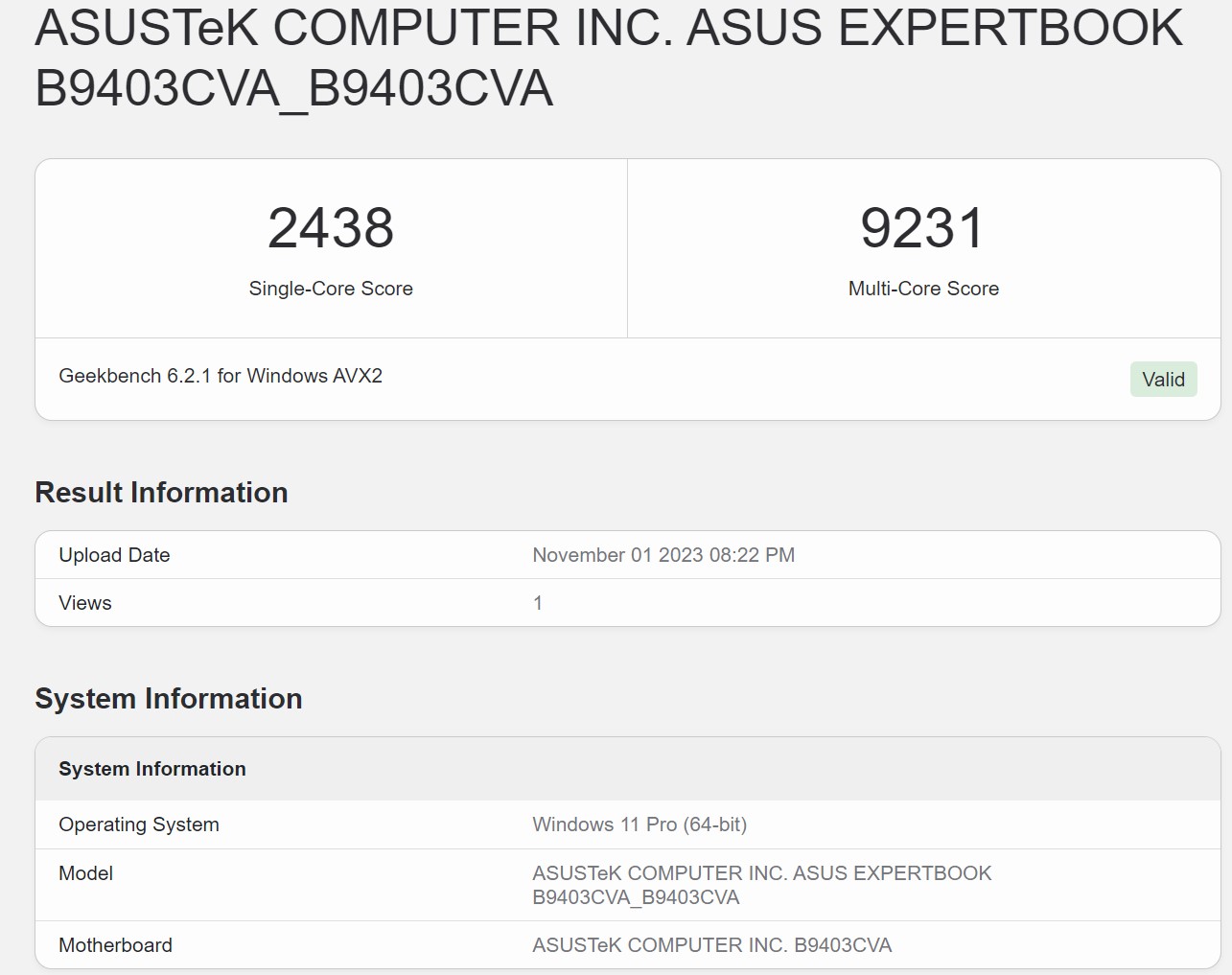Viewport: 1232px width, 975px height.
Task: Select the Upload Date row label
Action: [114, 555]
